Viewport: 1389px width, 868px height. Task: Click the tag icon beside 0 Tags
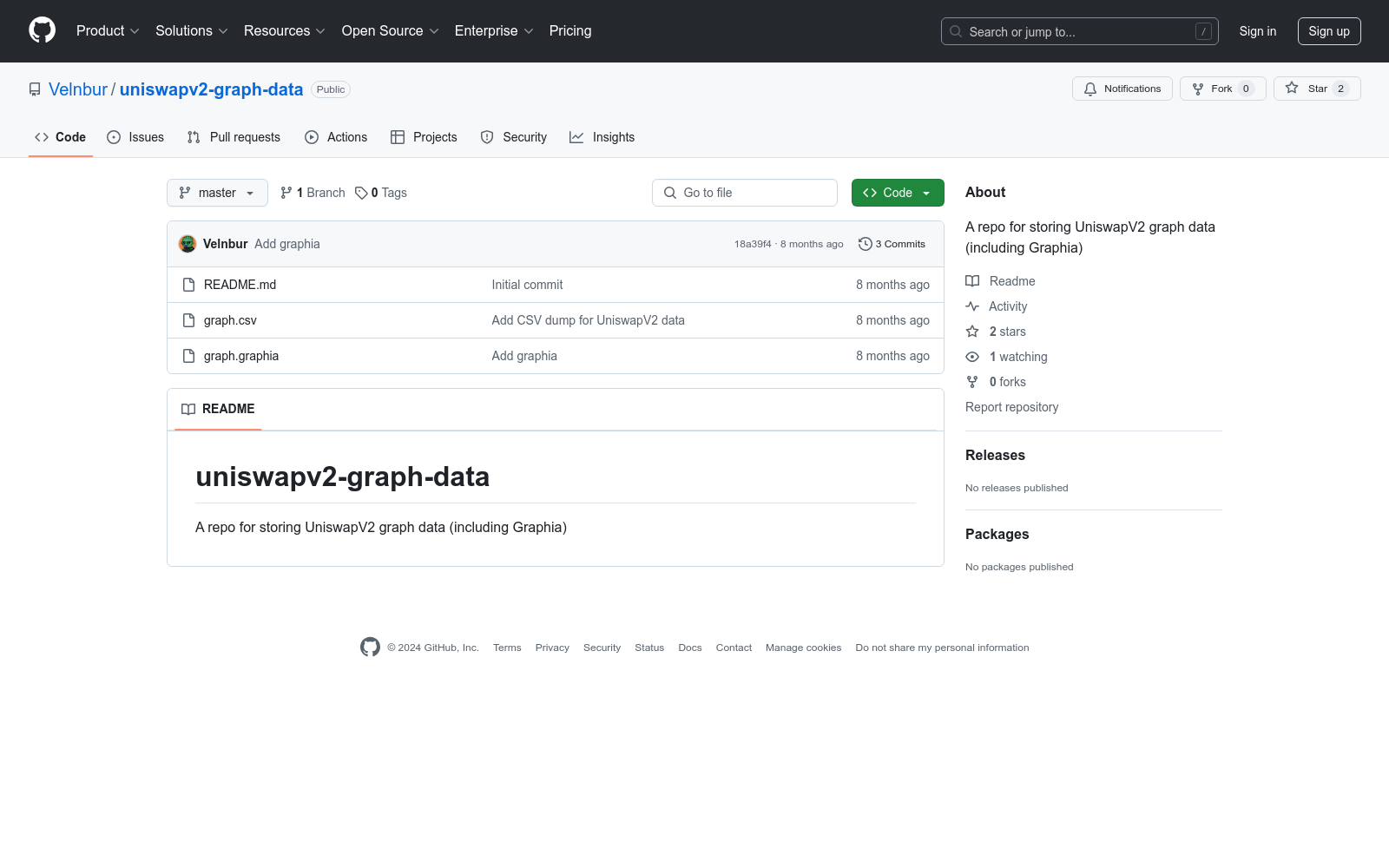pyautogui.click(x=361, y=193)
